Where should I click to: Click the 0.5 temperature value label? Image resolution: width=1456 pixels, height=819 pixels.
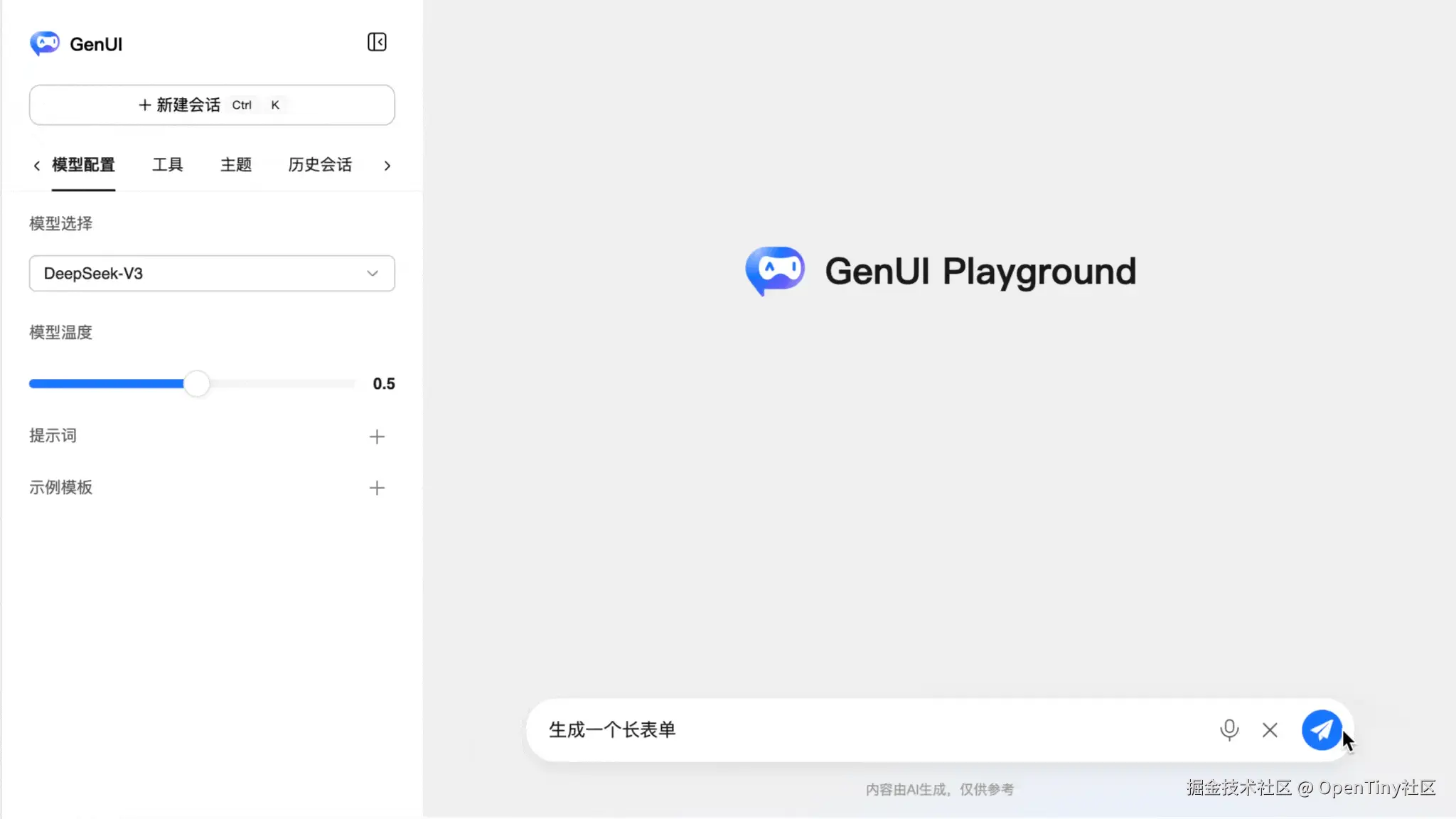point(384,383)
